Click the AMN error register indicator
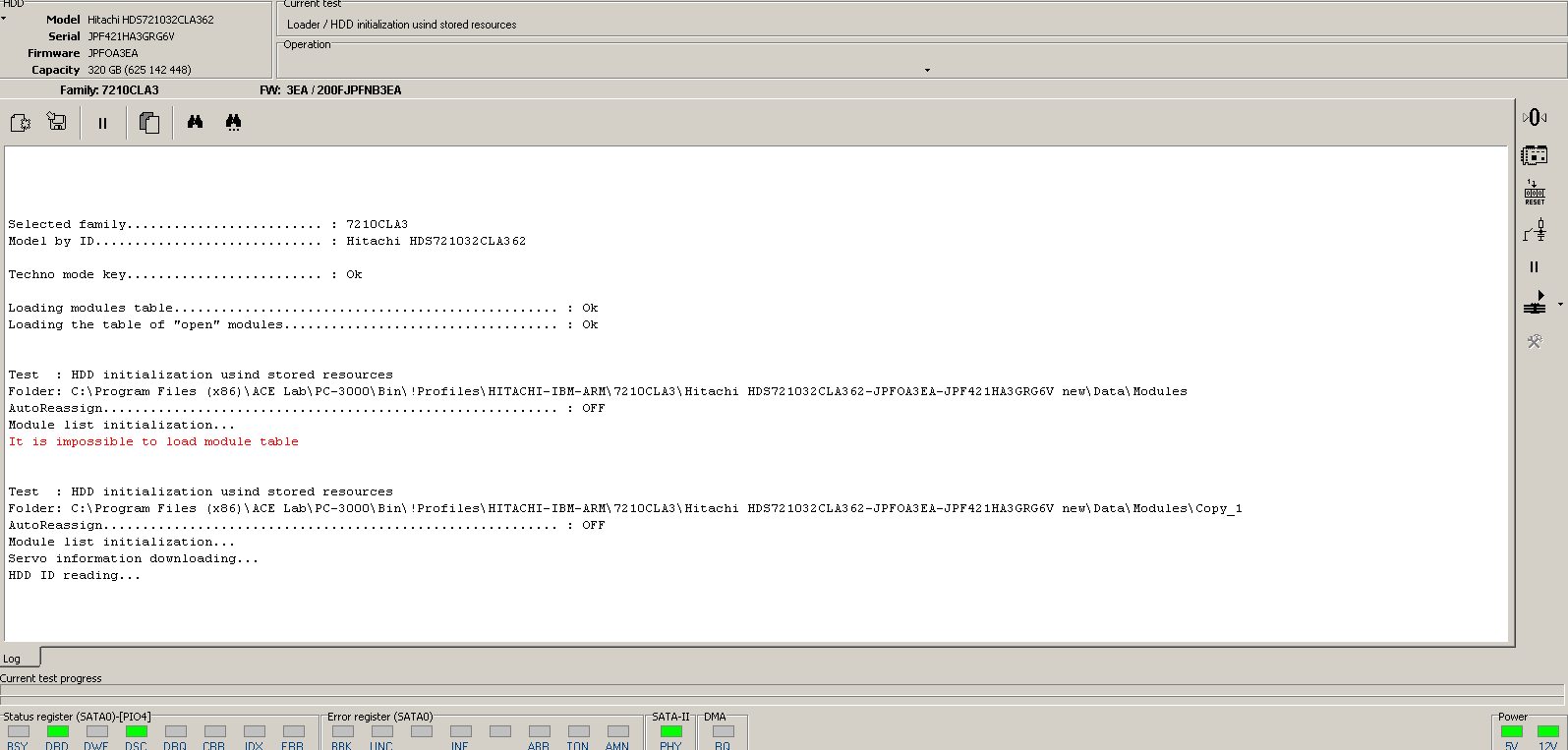 617,731
